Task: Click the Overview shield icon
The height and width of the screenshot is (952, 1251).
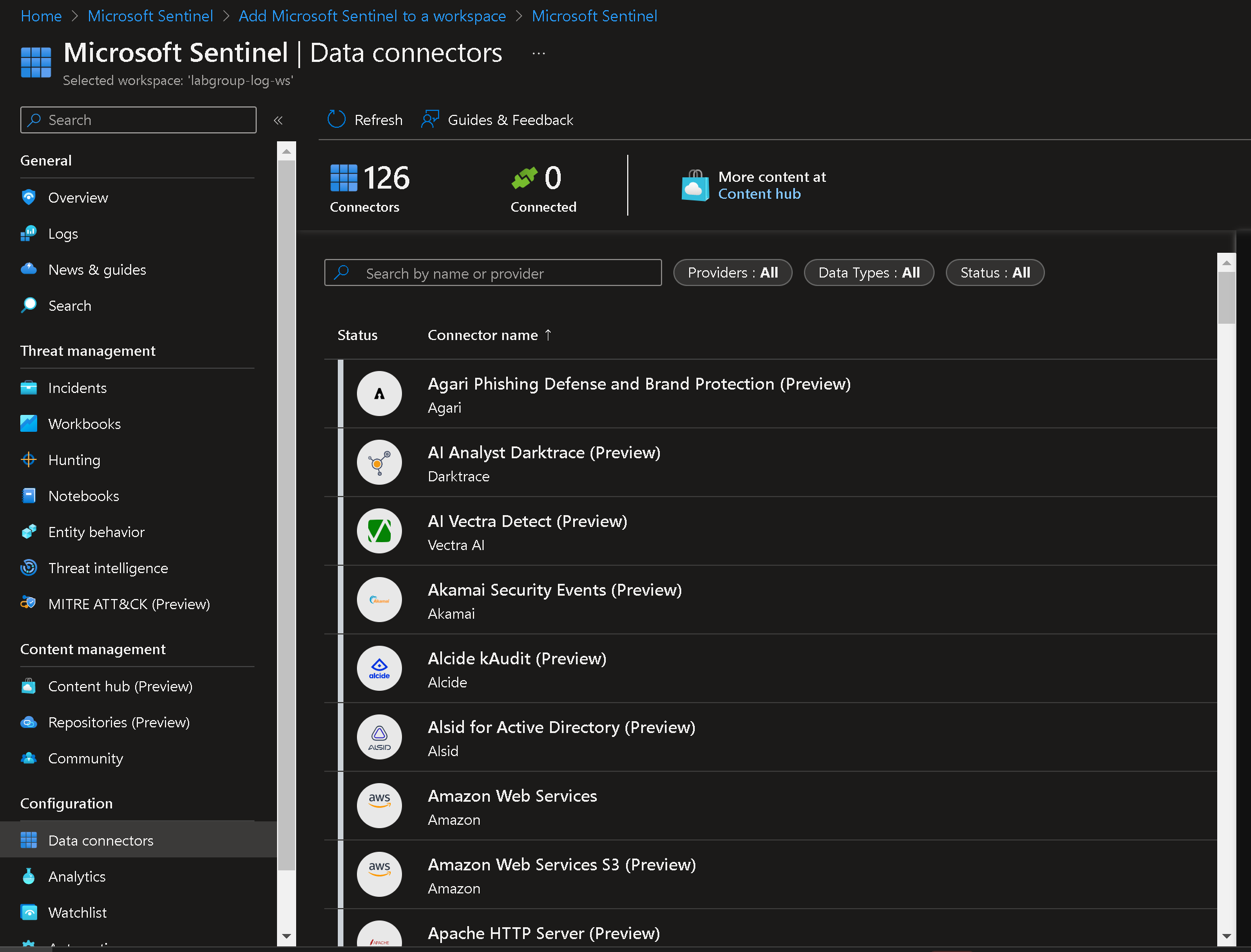Action: 28,197
